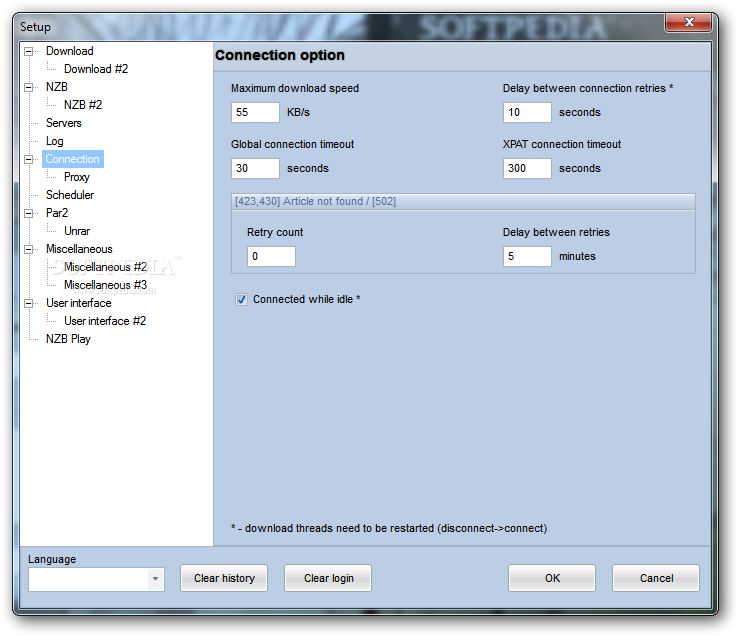Click the Connection option heading

[x=280, y=55]
